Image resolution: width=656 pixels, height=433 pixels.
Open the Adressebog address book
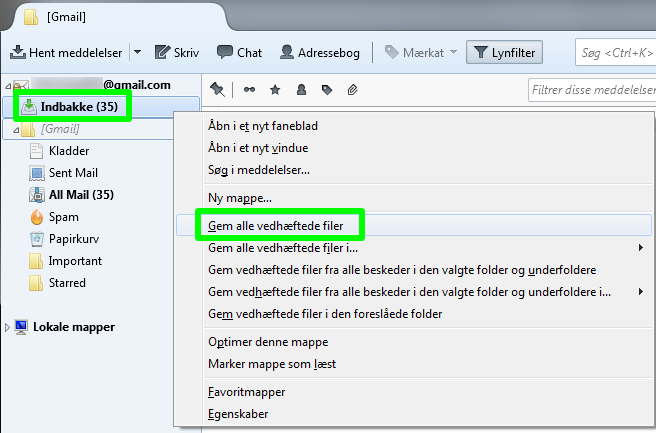point(320,52)
